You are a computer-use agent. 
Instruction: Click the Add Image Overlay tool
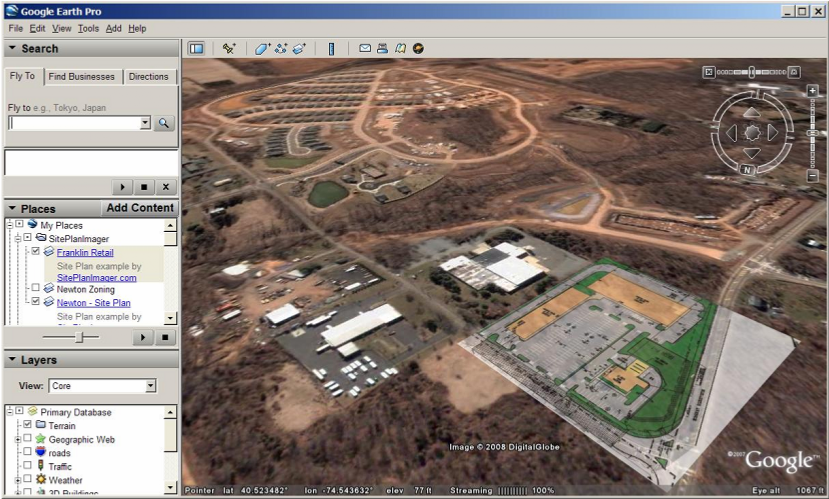pyautogui.click(x=299, y=49)
